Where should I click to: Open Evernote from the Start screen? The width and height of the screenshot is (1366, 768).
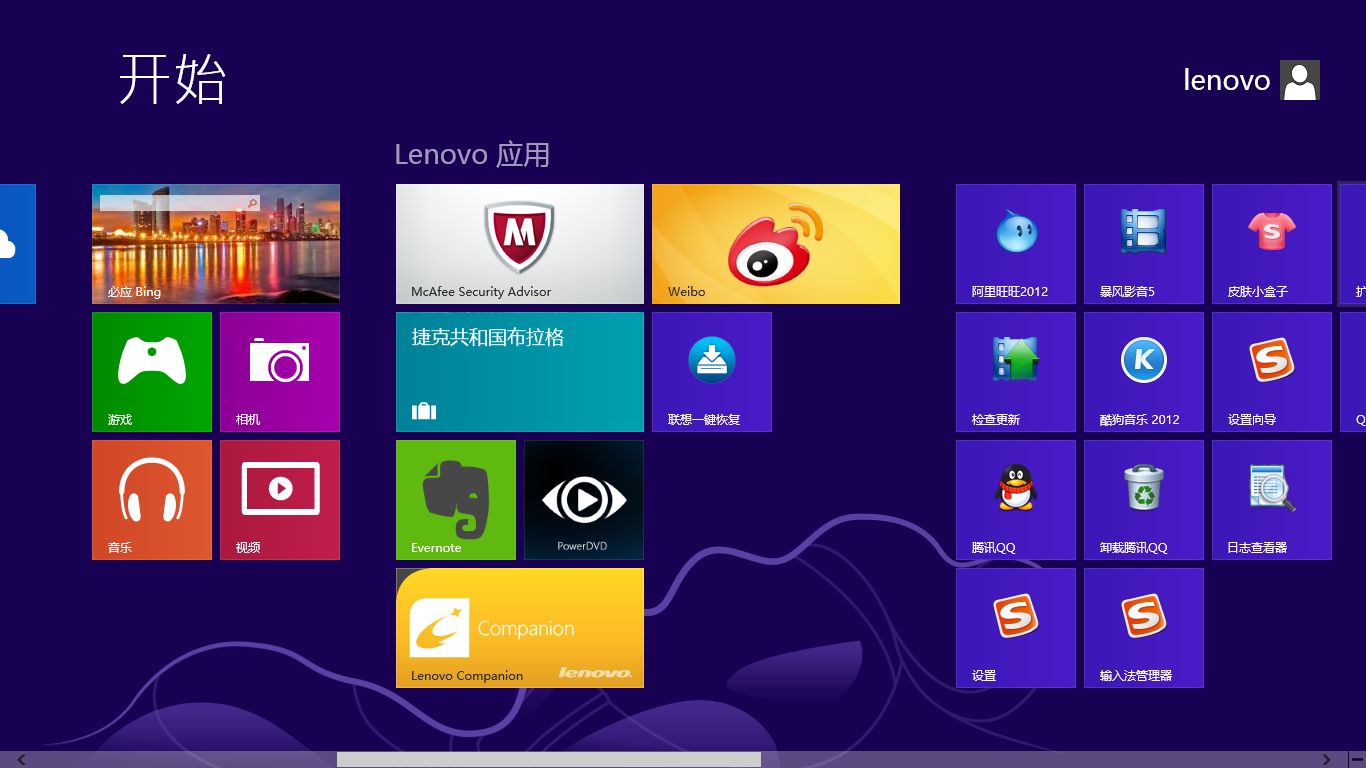click(x=455, y=499)
